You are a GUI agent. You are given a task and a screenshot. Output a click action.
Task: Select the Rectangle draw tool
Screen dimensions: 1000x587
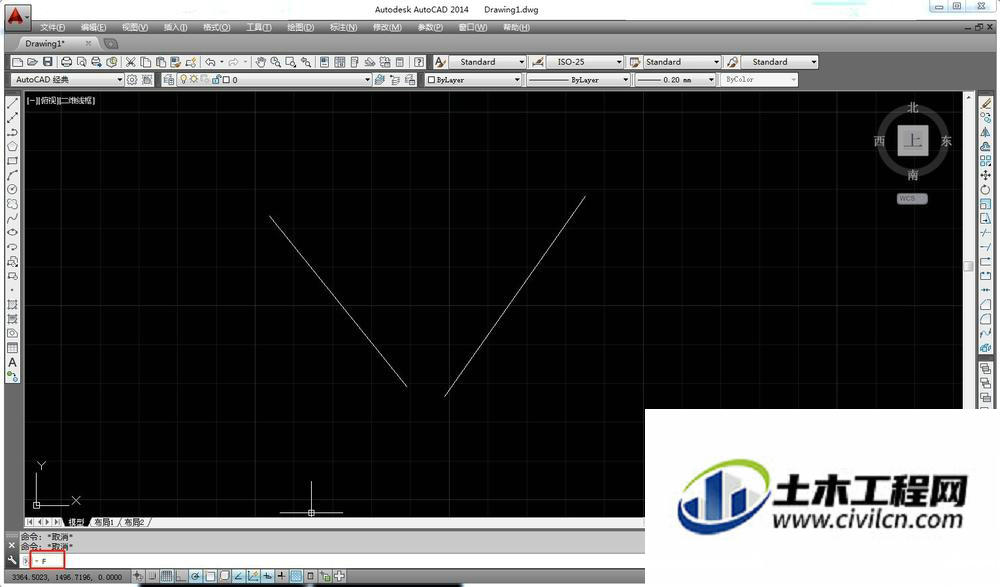click(12, 161)
